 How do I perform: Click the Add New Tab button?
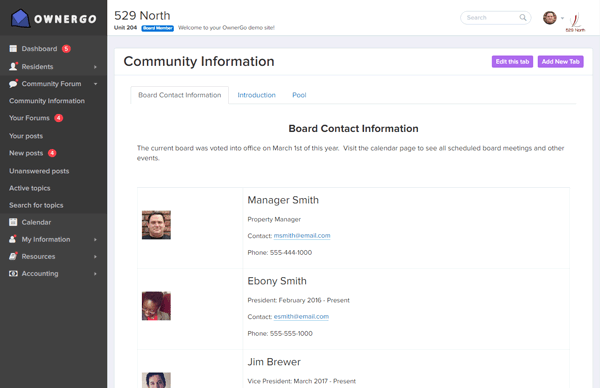point(561,62)
